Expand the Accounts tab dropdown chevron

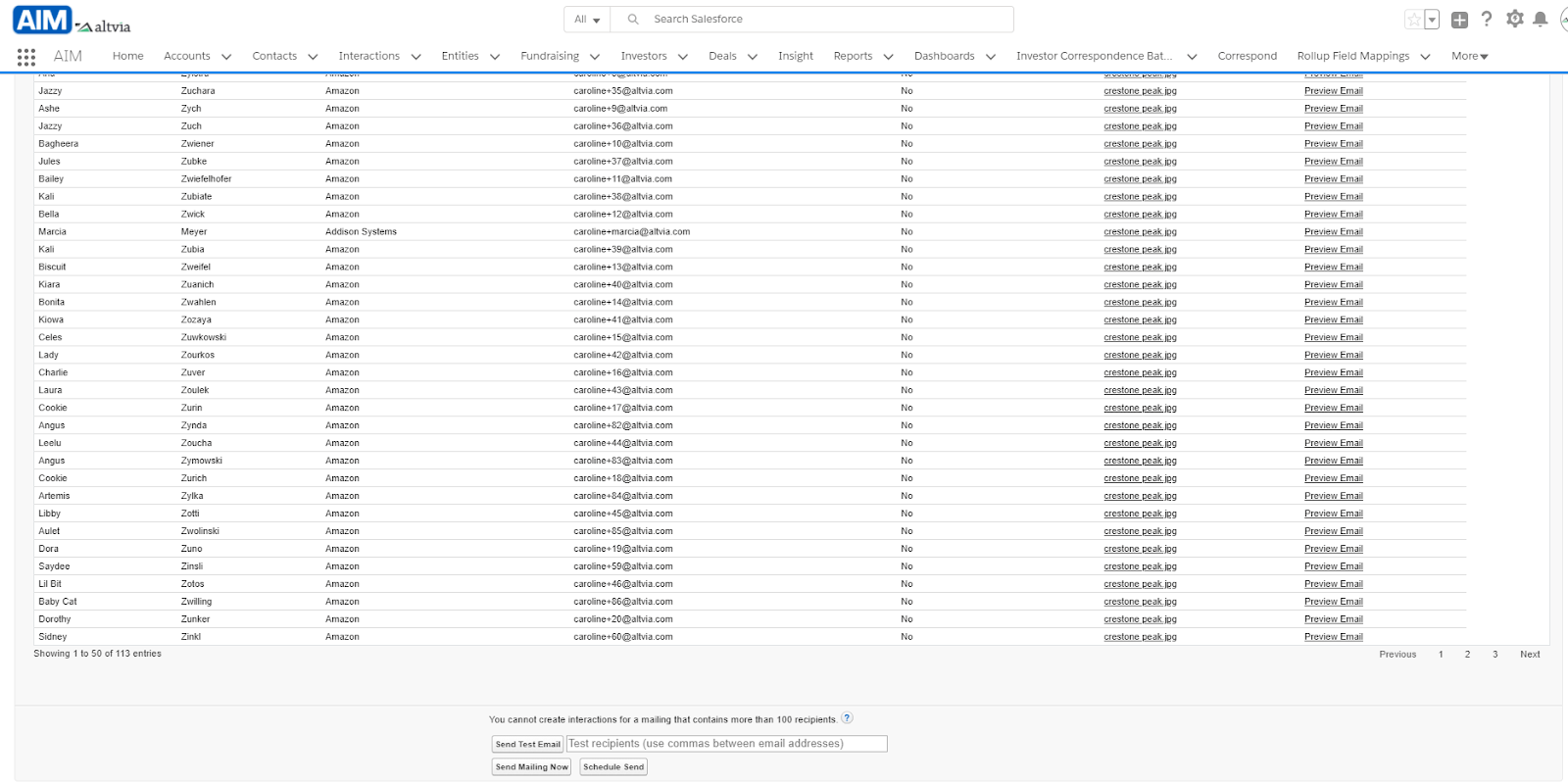pos(226,57)
